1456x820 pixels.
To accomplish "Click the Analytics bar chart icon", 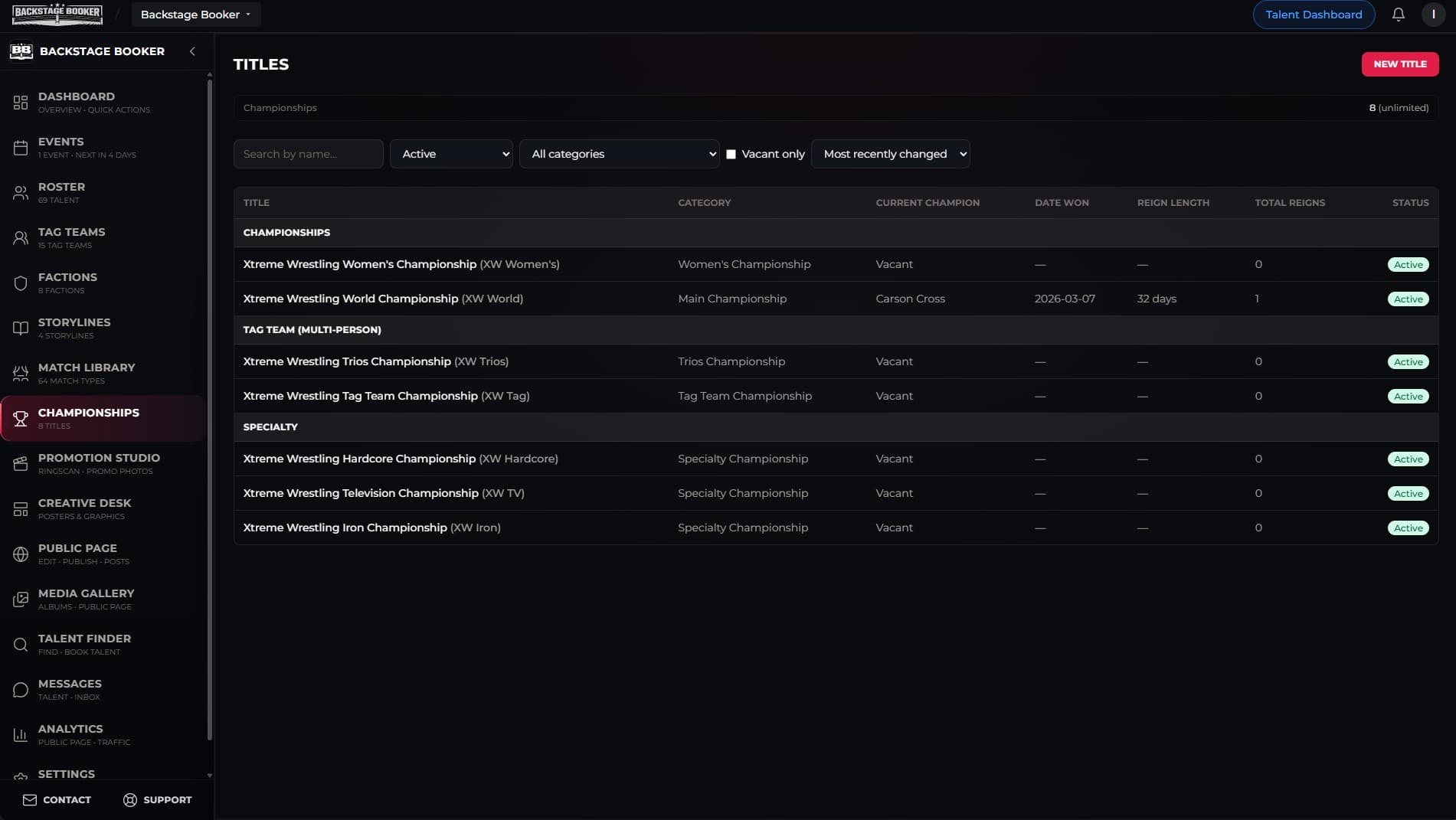I will [21, 735].
